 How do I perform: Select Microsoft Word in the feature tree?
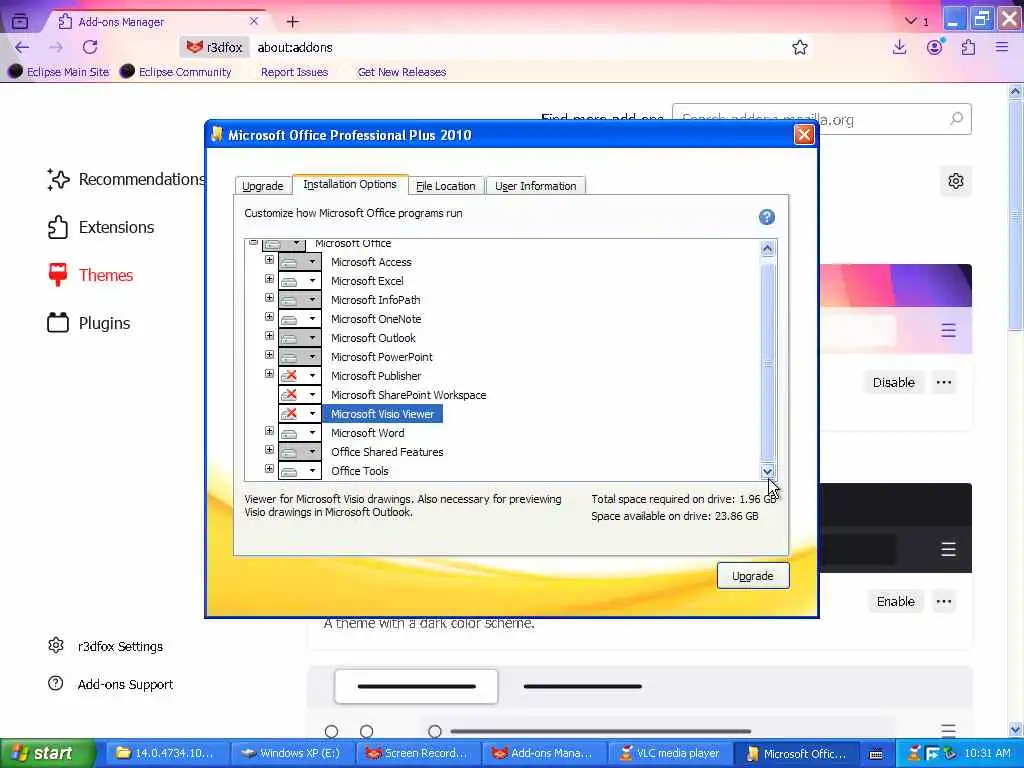tap(368, 433)
